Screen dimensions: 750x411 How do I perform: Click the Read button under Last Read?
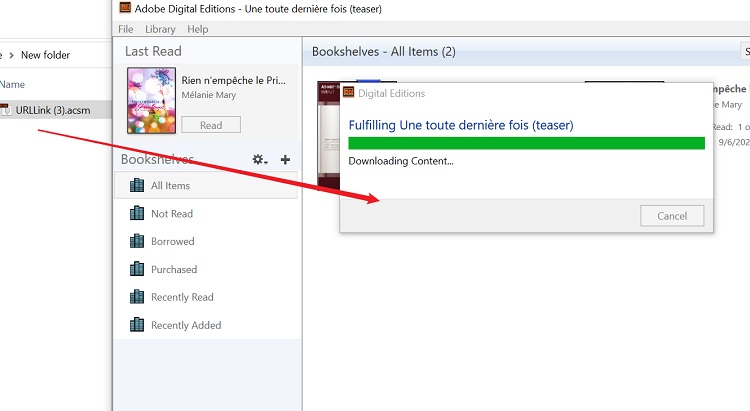click(211, 125)
